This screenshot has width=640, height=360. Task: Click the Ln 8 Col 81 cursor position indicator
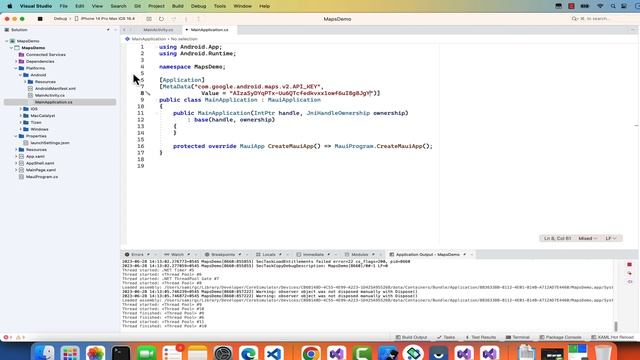pos(558,238)
